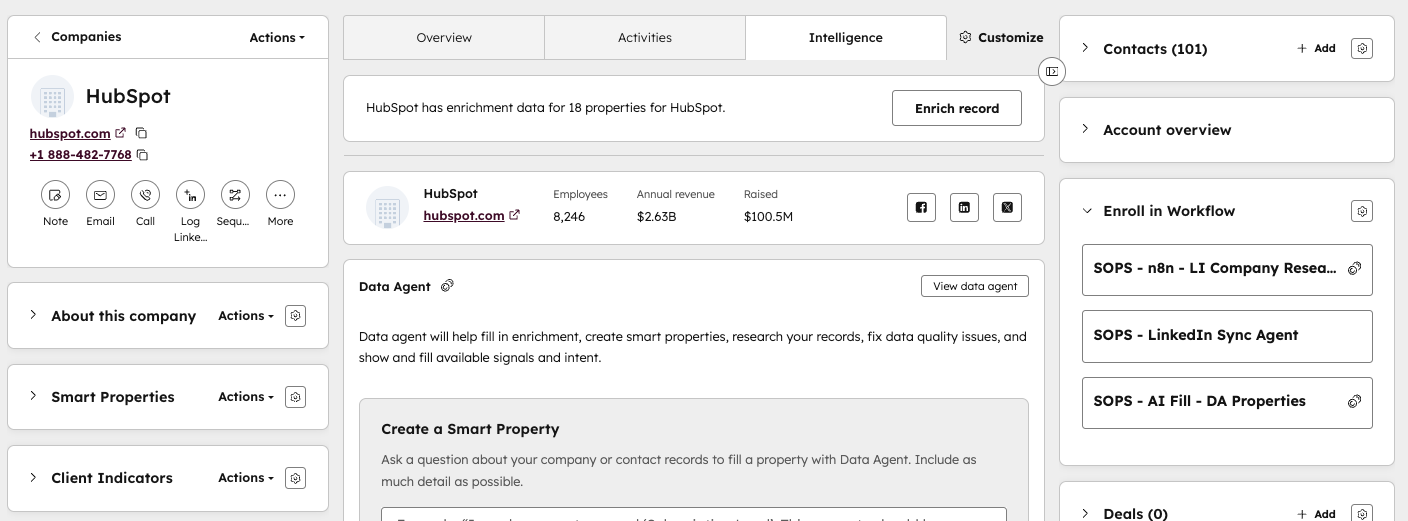Open the LinkedIn company profile icon
The height and width of the screenshot is (521, 1408).
click(x=964, y=207)
